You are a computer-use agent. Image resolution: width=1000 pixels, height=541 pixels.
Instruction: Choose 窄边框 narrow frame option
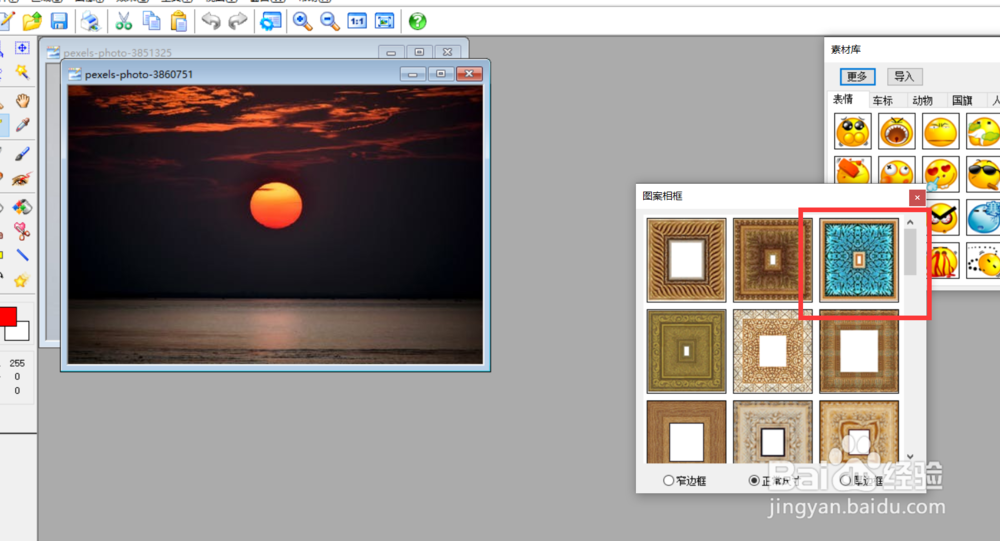coord(684,480)
